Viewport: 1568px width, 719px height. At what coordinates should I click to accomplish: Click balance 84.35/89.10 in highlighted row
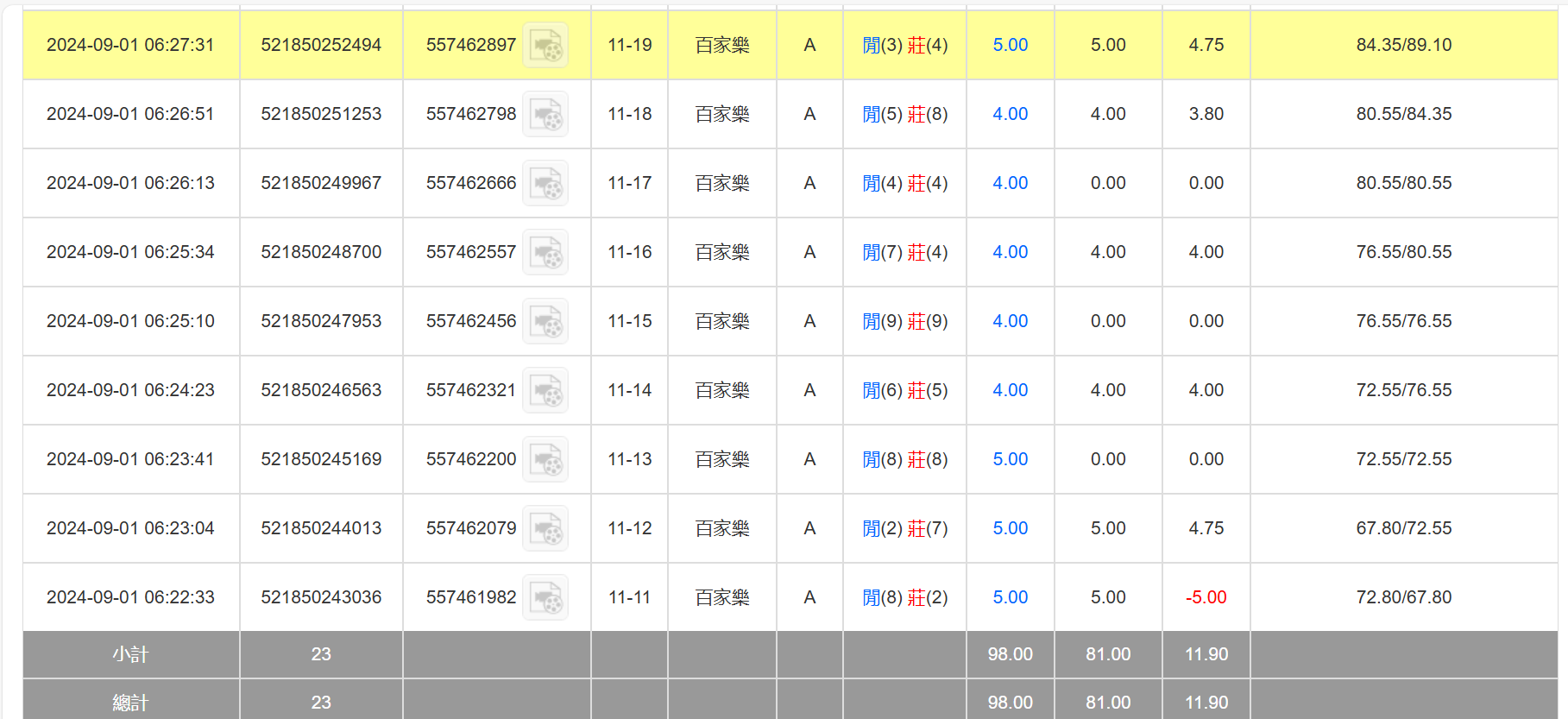click(1403, 45)
